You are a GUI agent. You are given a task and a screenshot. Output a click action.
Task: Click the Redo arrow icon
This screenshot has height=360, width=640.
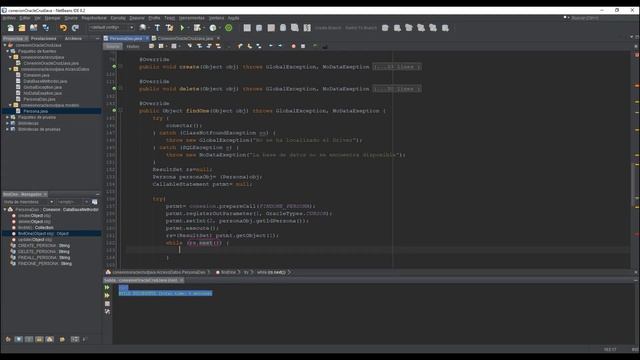pos(76,28)
